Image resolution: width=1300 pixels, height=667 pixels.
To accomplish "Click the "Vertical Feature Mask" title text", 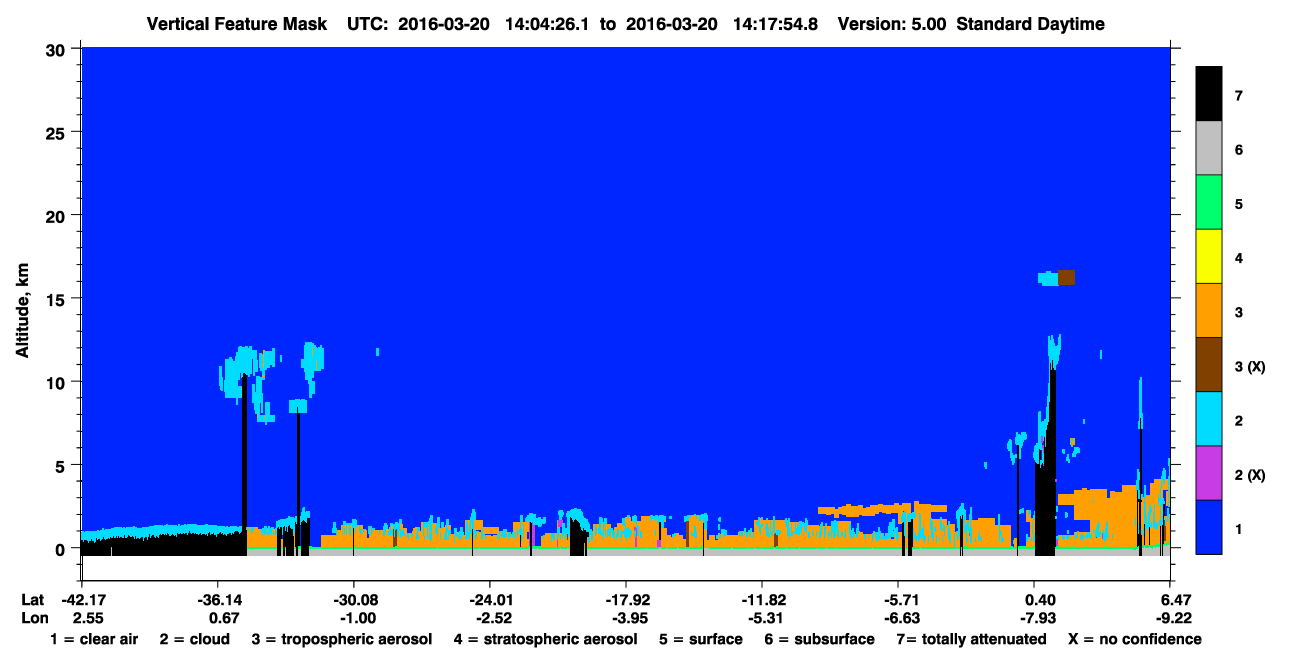I will click(x=236, y=24).
